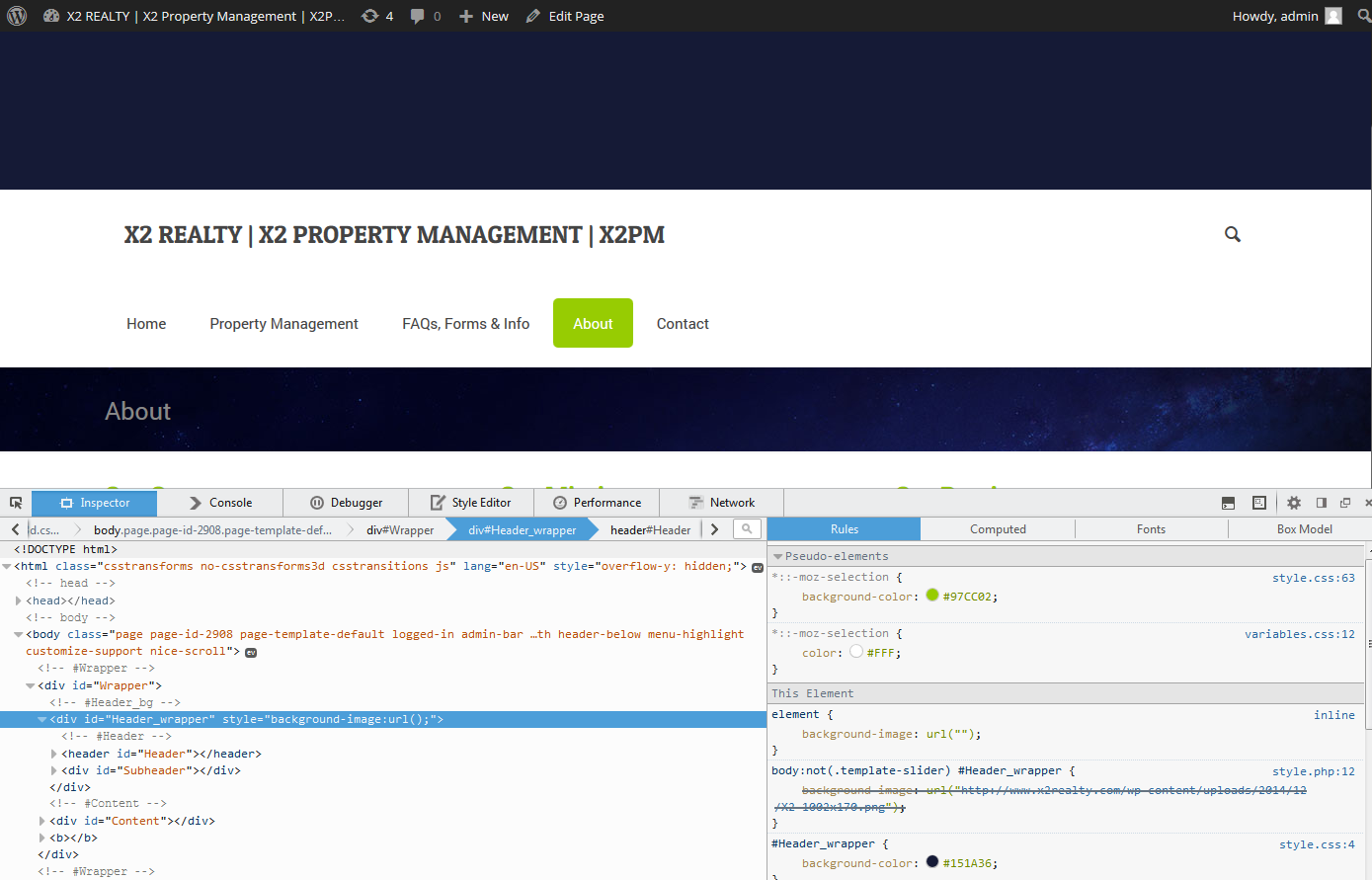Click the search magnifier in site header

pos(1233,234)
